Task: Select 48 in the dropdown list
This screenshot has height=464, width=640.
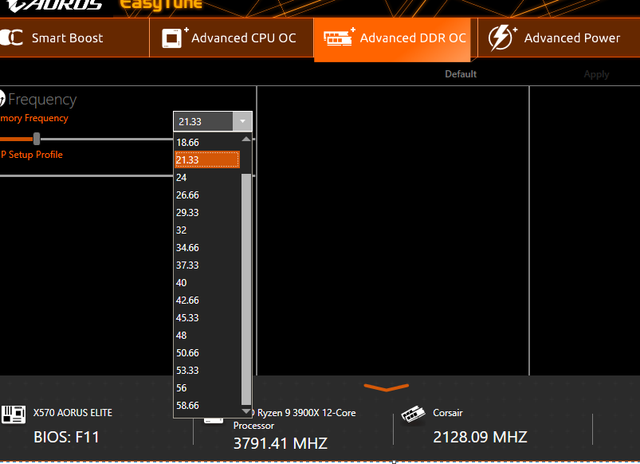Action: [207, 335]
